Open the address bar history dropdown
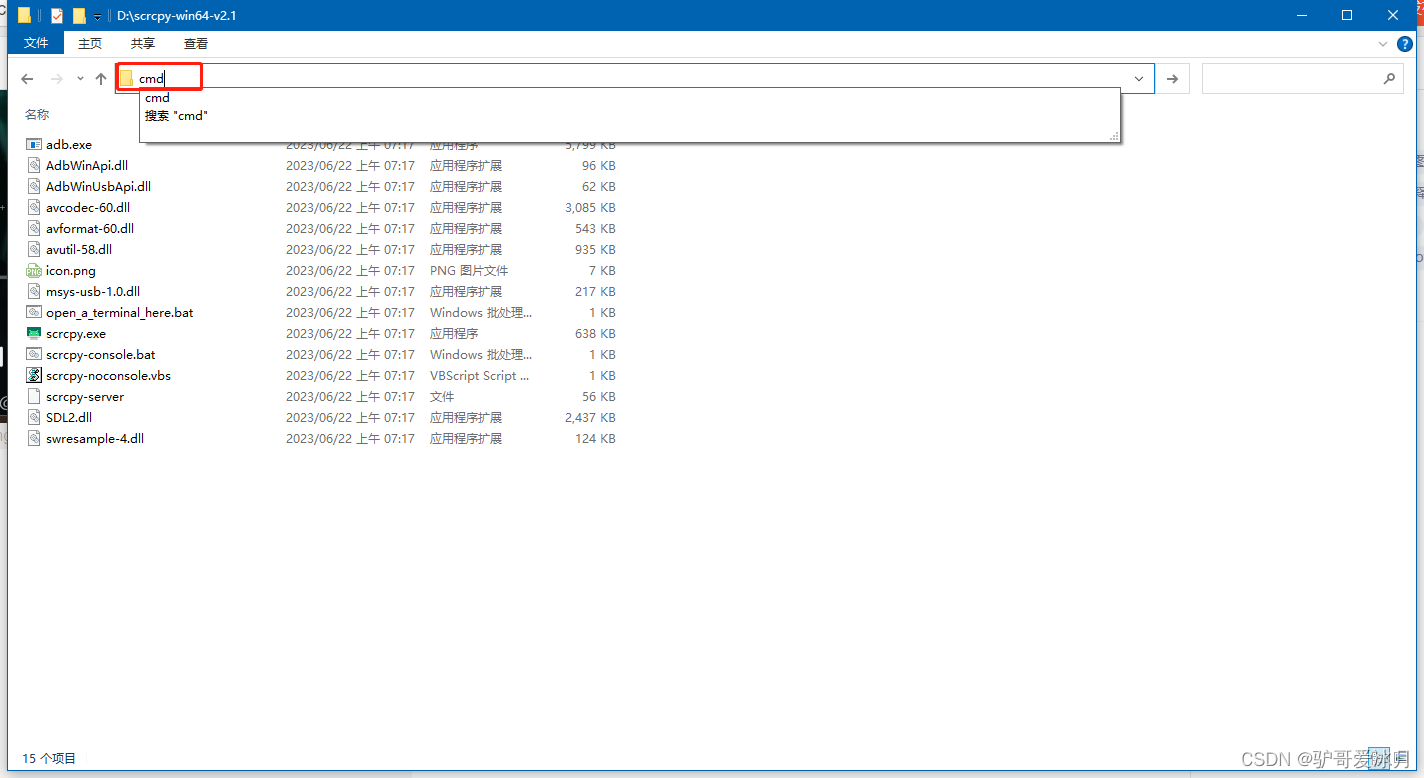Image resolution: width=1424 pixels, height=778 pixels. coord(1139,79)
